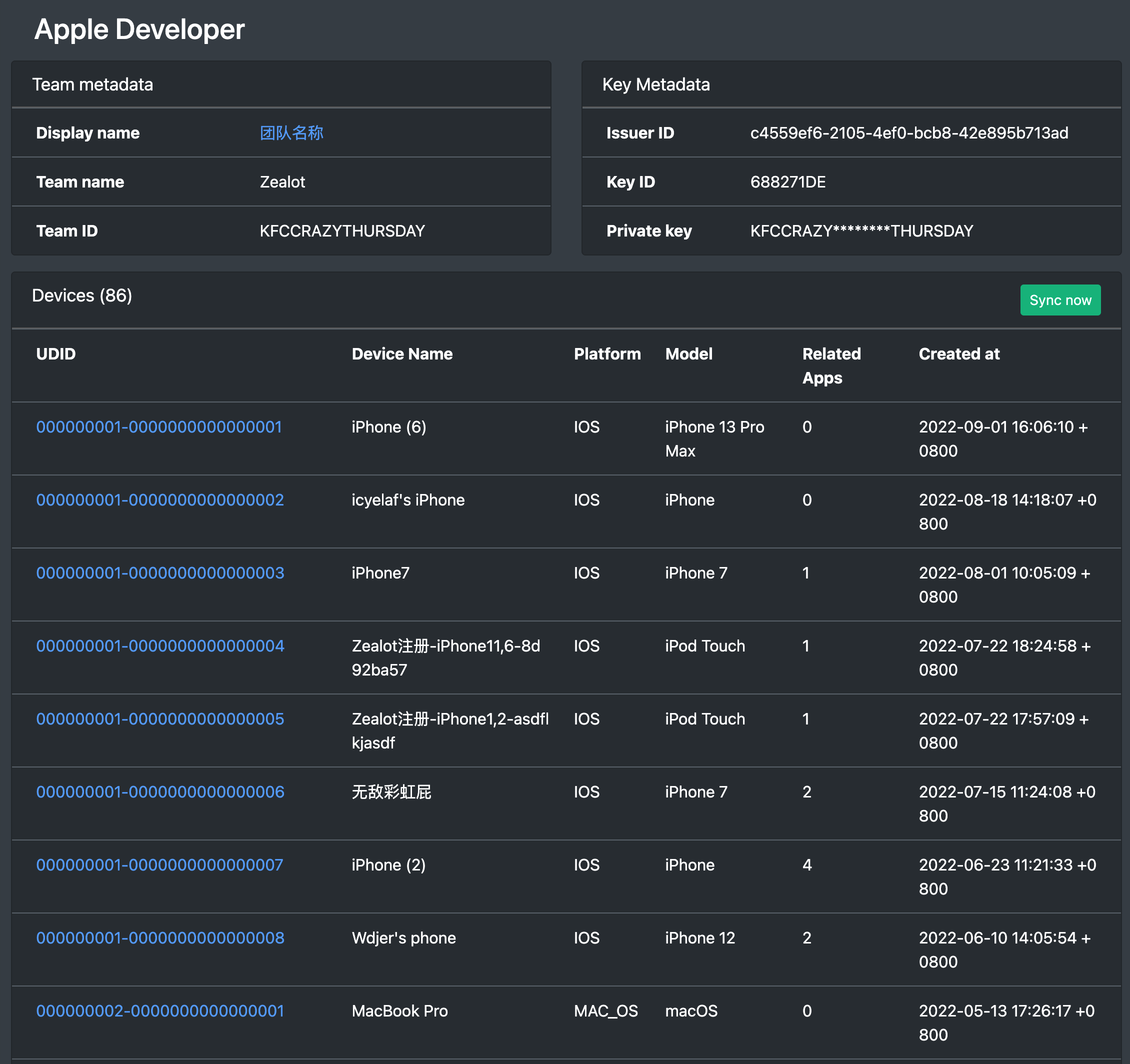Click the Device Name column header
The width and height of the screenshot is (1130, 1064).
click(402, 353)
